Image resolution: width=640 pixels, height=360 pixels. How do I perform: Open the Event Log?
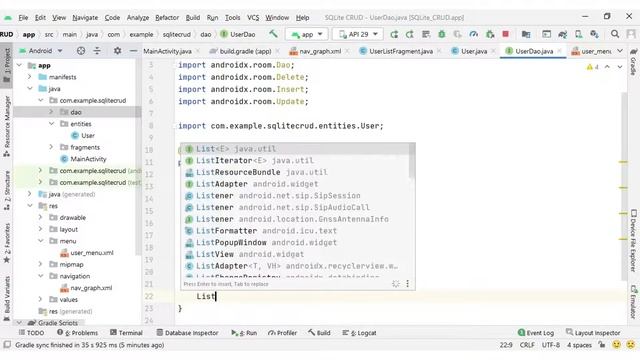(x=536, y=333)
